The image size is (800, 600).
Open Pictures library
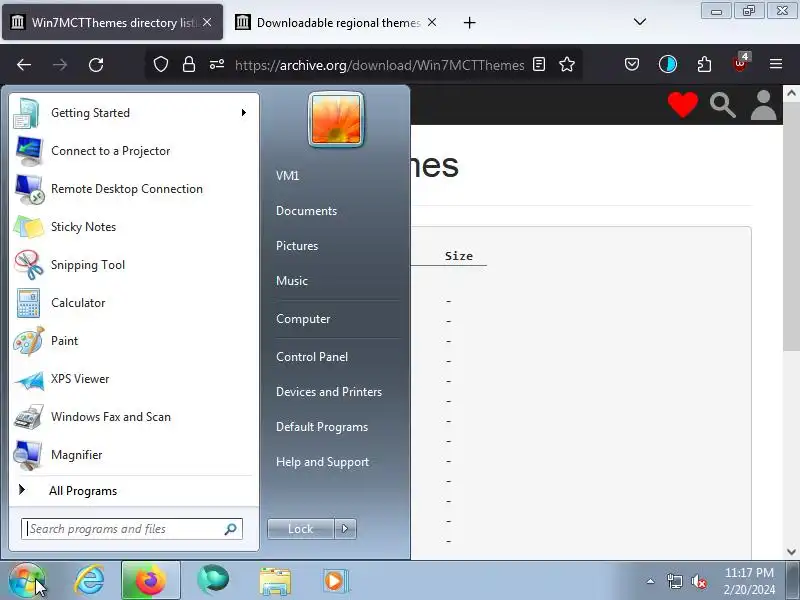(x=297, y=246)
